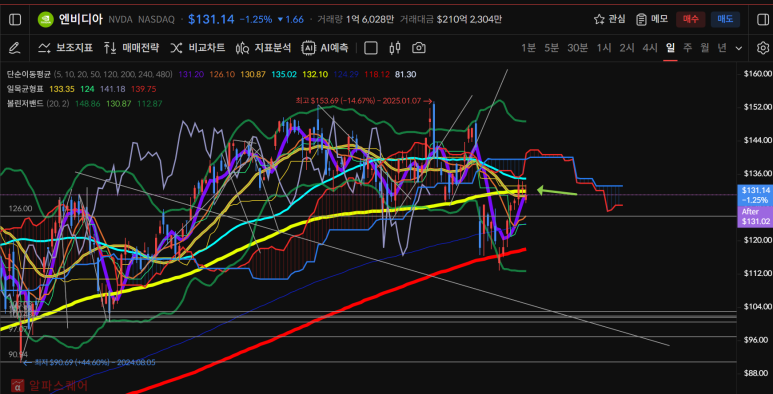Screen dimensions: 773x394
Task: Select the 년 yearly timeframe
Action: tap(722, 48)
